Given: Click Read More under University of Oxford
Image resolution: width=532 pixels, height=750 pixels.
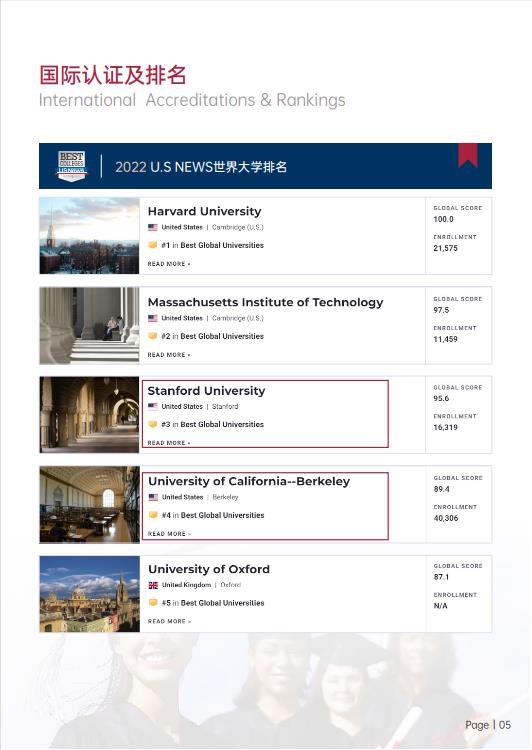Looking at the screenshot, I should click(169, 621).
